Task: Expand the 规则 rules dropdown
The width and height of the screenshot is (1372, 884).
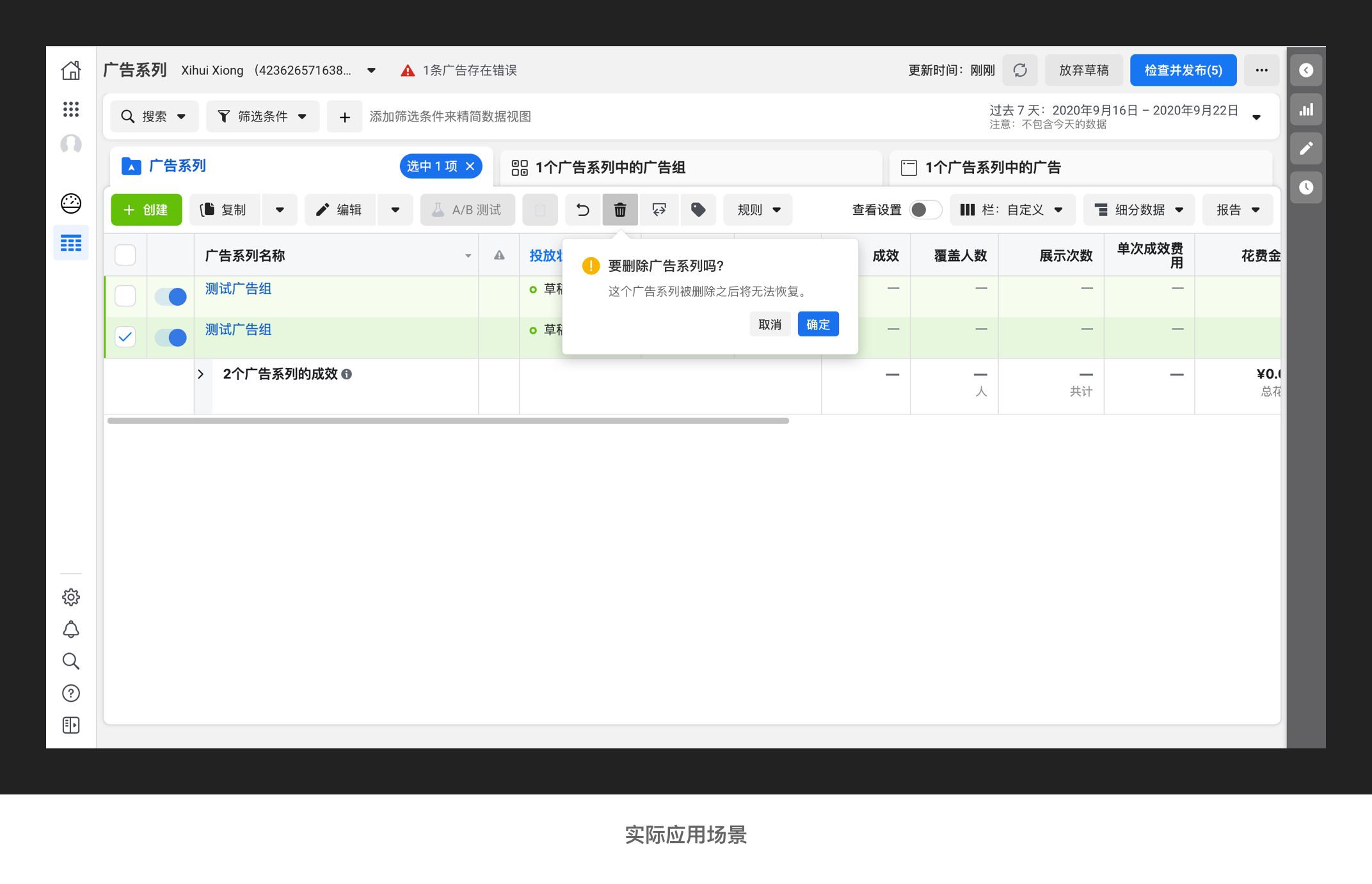Action: click(758, 210)
